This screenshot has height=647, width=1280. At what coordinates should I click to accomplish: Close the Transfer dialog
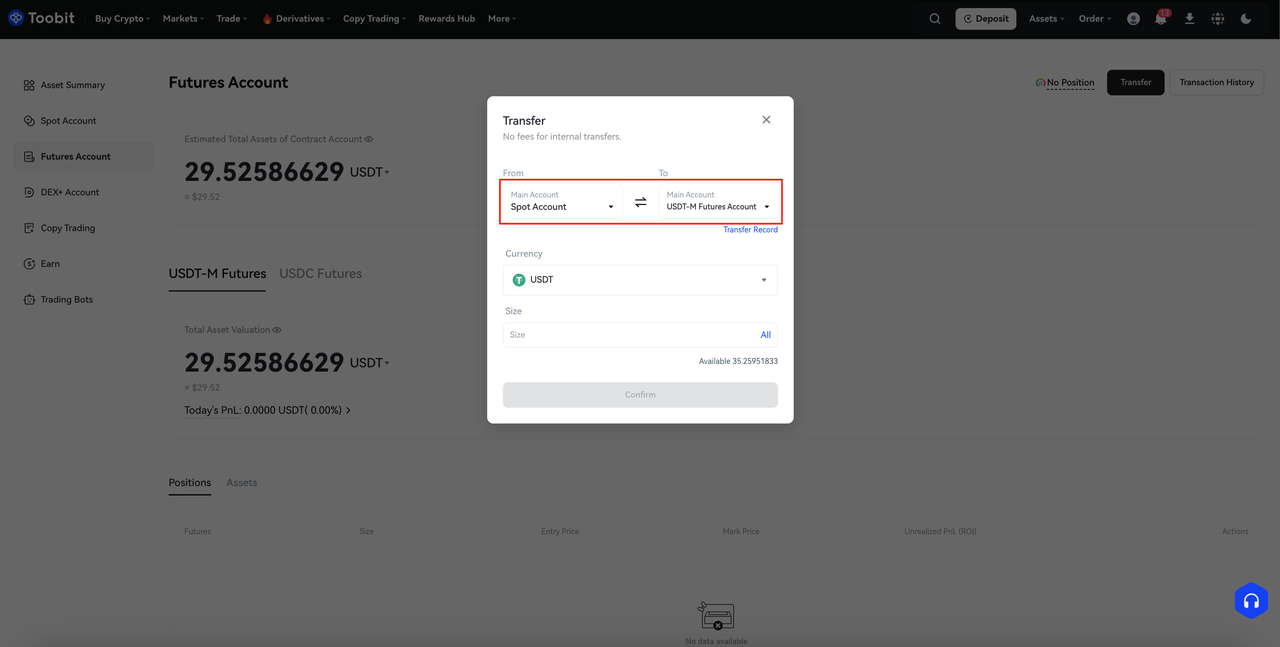[x=766, y=120]
